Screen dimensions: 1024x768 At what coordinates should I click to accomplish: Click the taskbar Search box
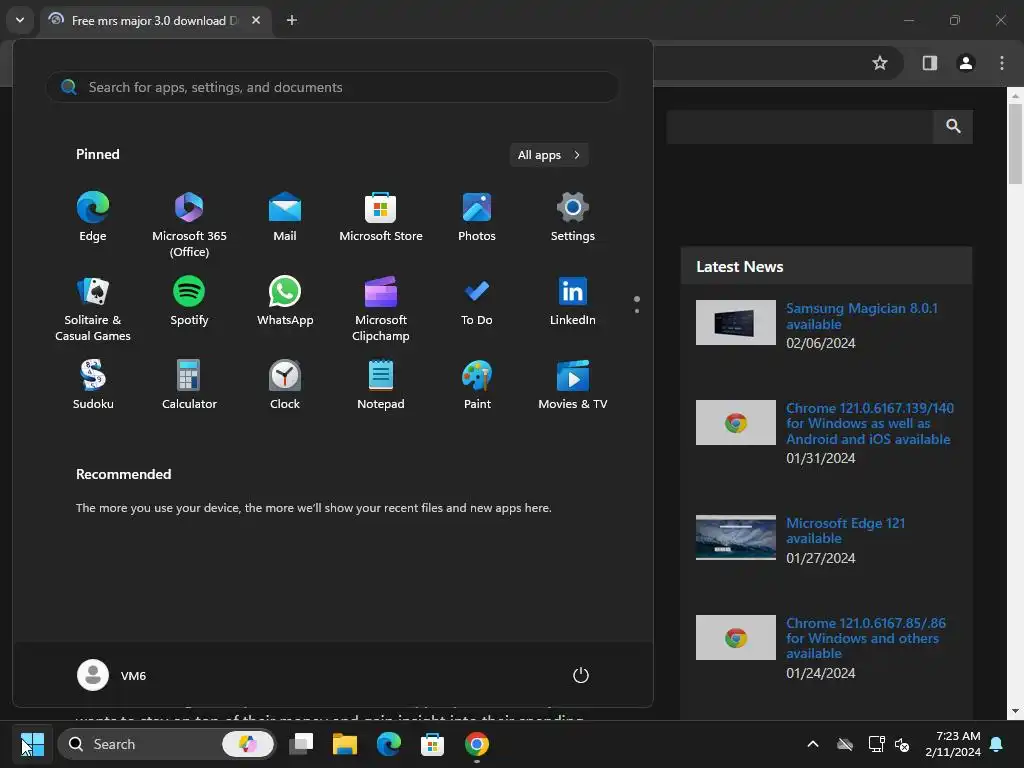coord(167,744)
